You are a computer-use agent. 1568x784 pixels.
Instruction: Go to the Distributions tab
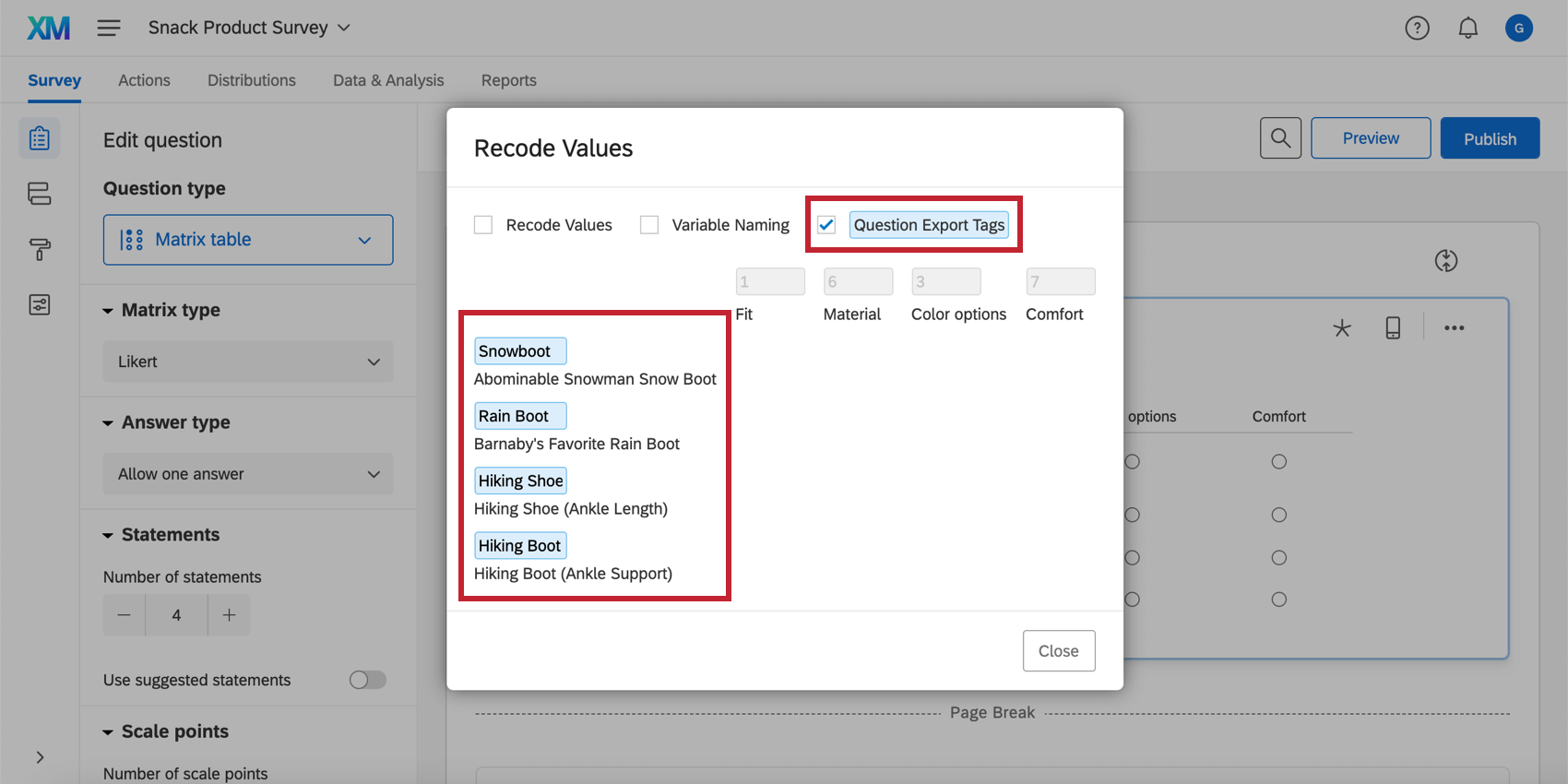click(x=252, y=80)
